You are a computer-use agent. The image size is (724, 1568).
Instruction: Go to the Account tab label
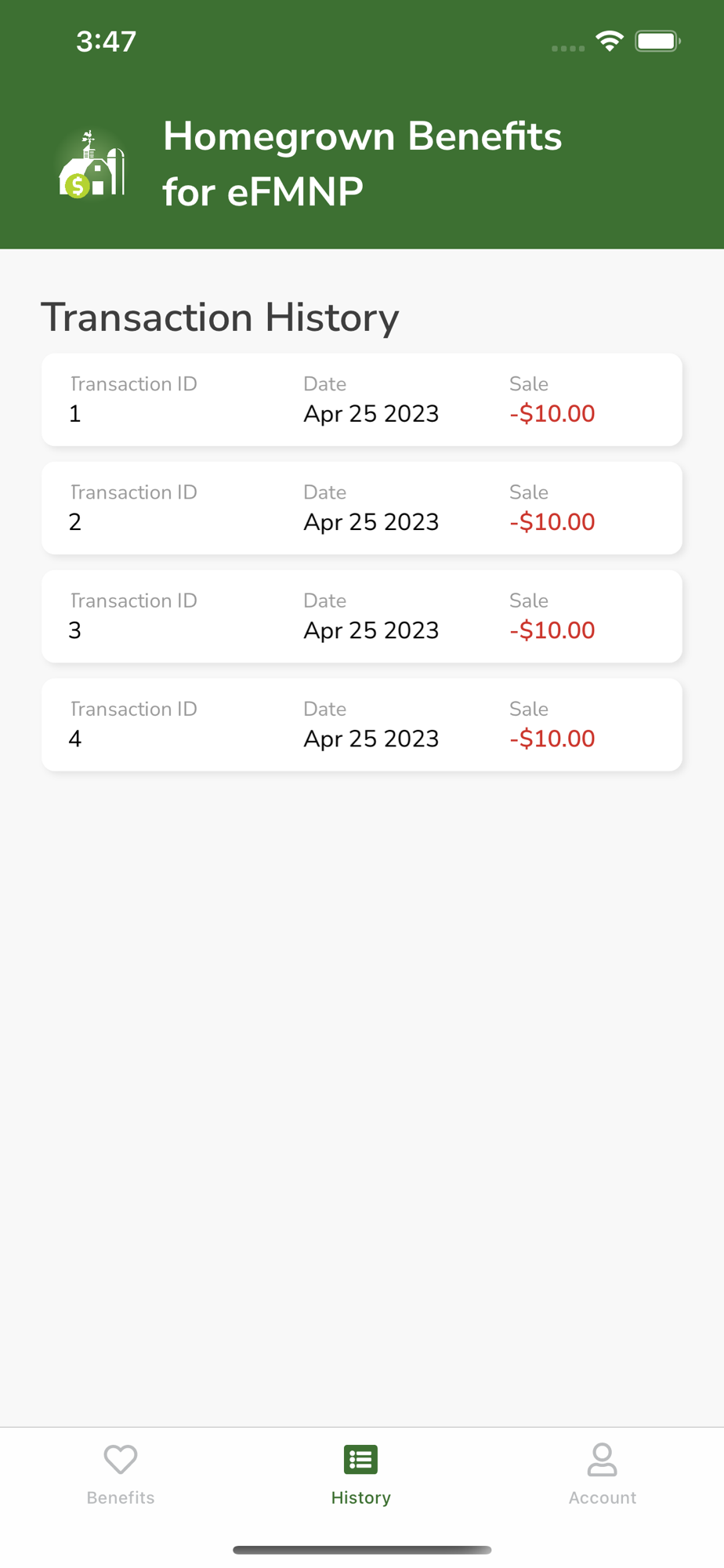pyautogui.click(x=602, y=1497)
